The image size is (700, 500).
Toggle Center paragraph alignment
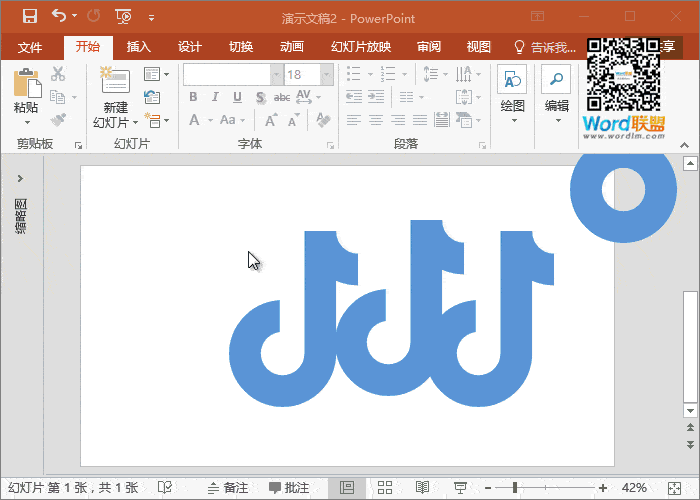[x=376, y=120]
